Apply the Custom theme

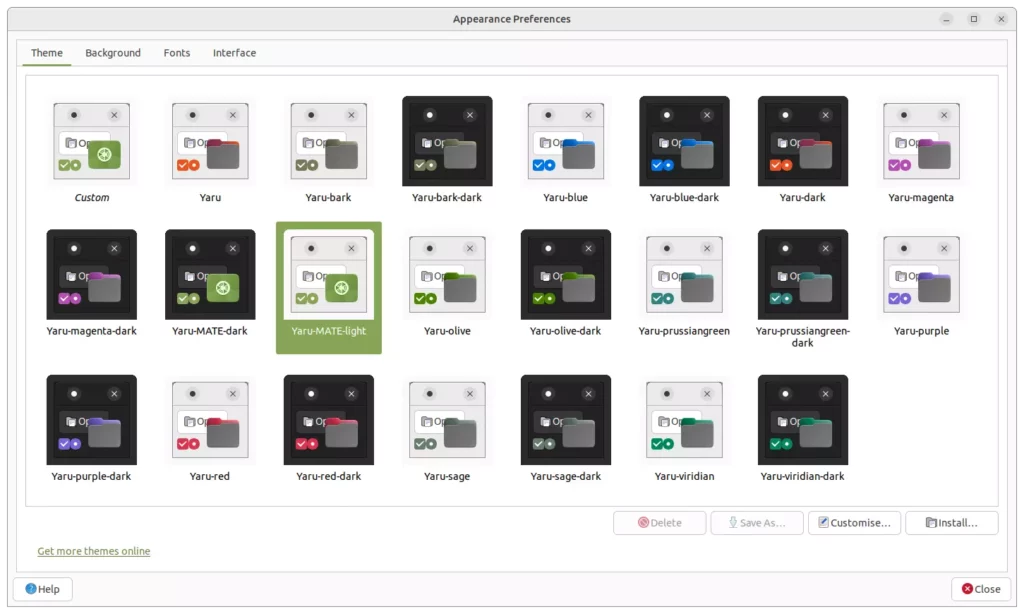point(91,141)
